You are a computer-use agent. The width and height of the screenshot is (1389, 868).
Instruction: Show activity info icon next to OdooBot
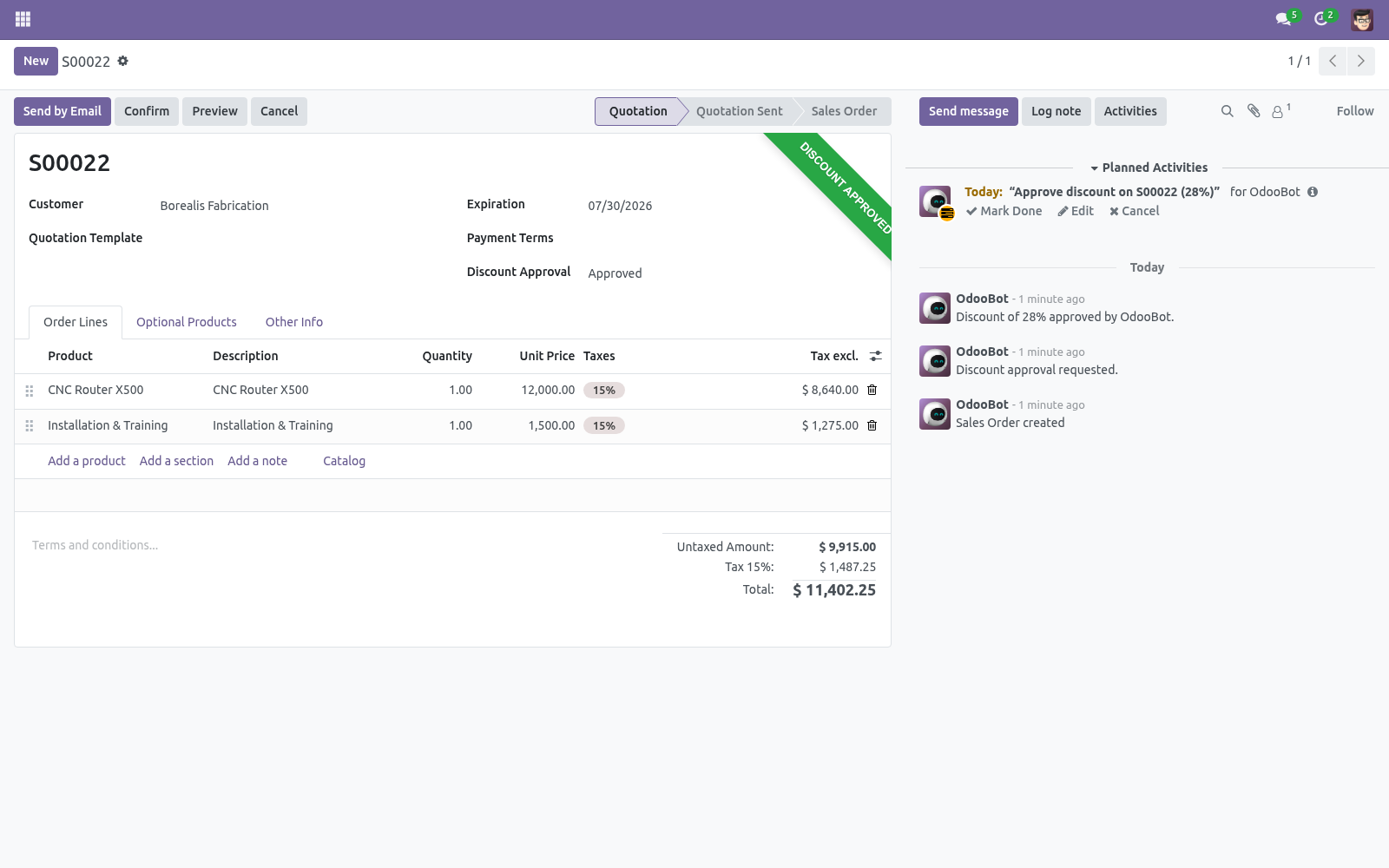pos(1313,192)
